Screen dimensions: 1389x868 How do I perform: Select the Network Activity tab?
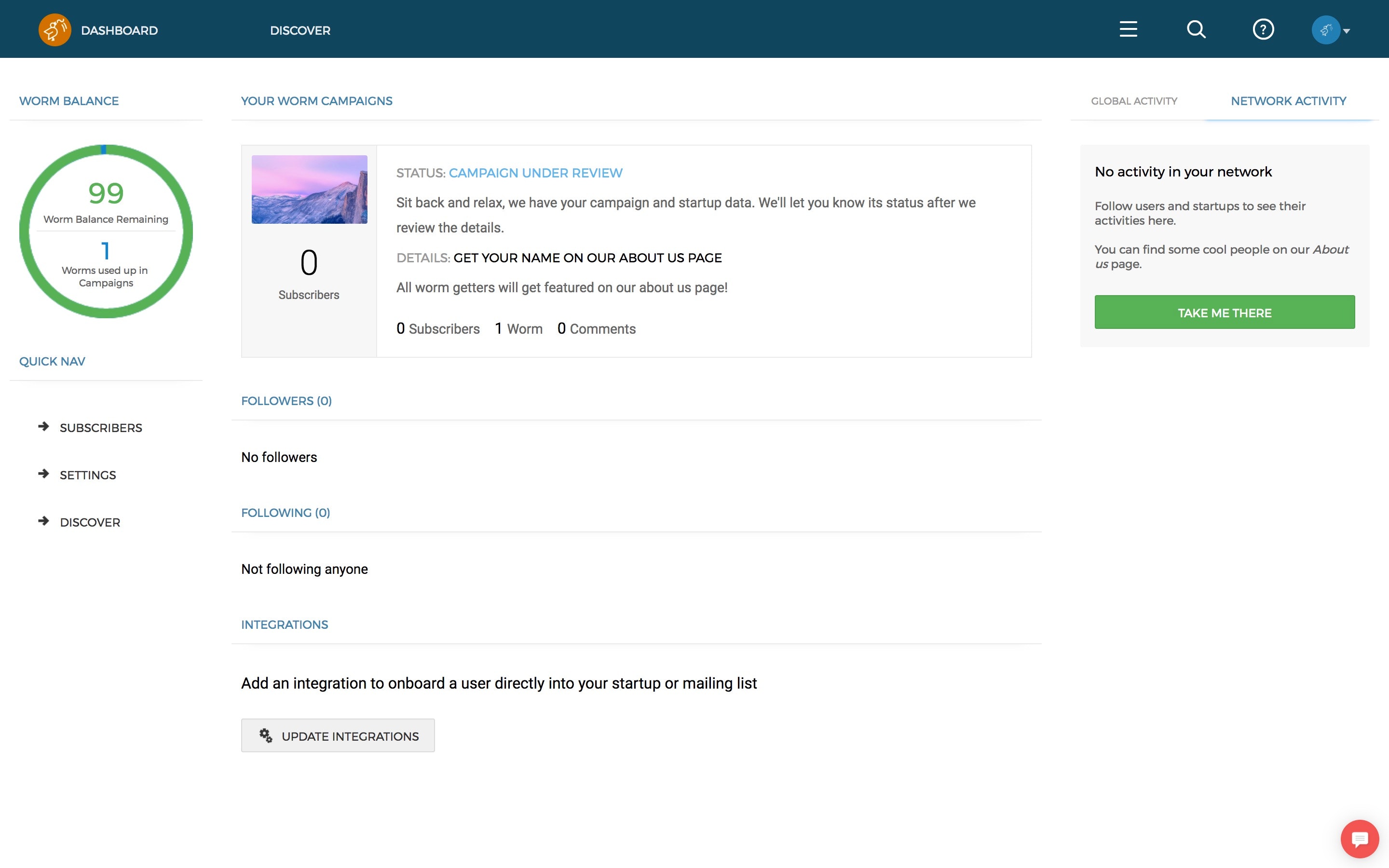(x=1288, y=101)
